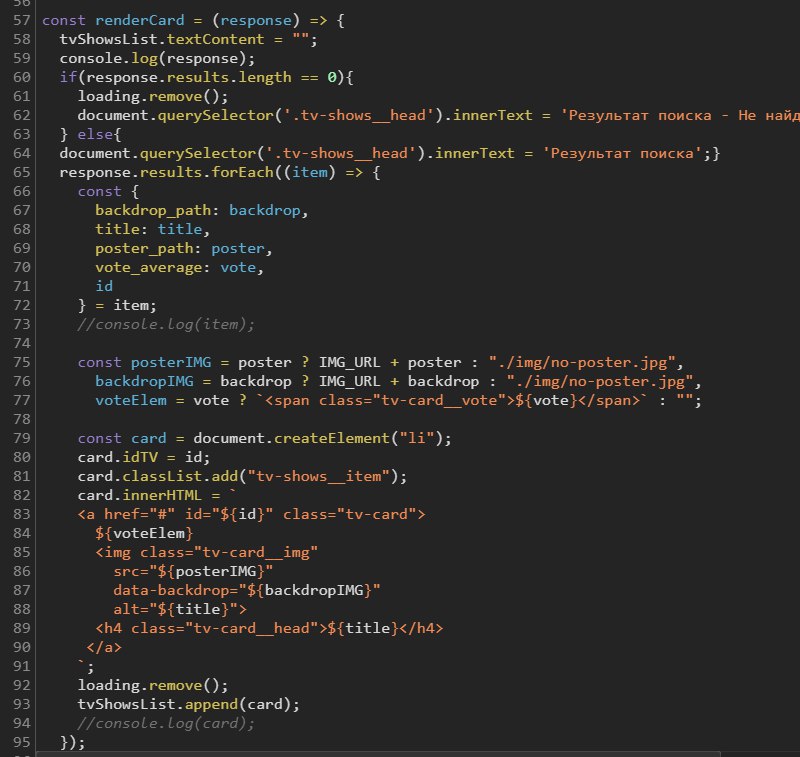Click card.innerHTML on line 82
Screen dimensions: 800x757
139,495
